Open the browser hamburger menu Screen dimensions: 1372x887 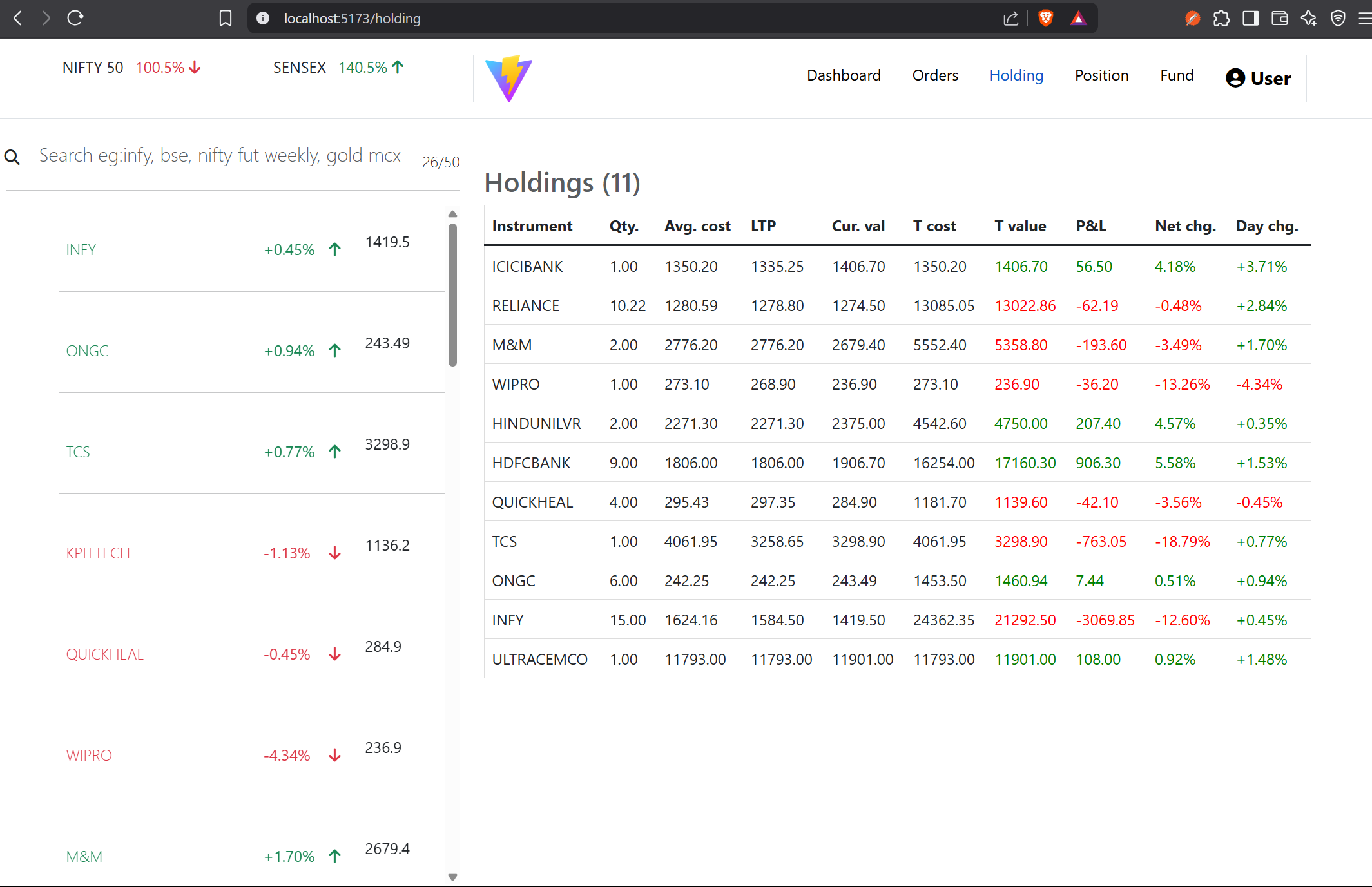pyautogui.click(x=1365, y=18)
